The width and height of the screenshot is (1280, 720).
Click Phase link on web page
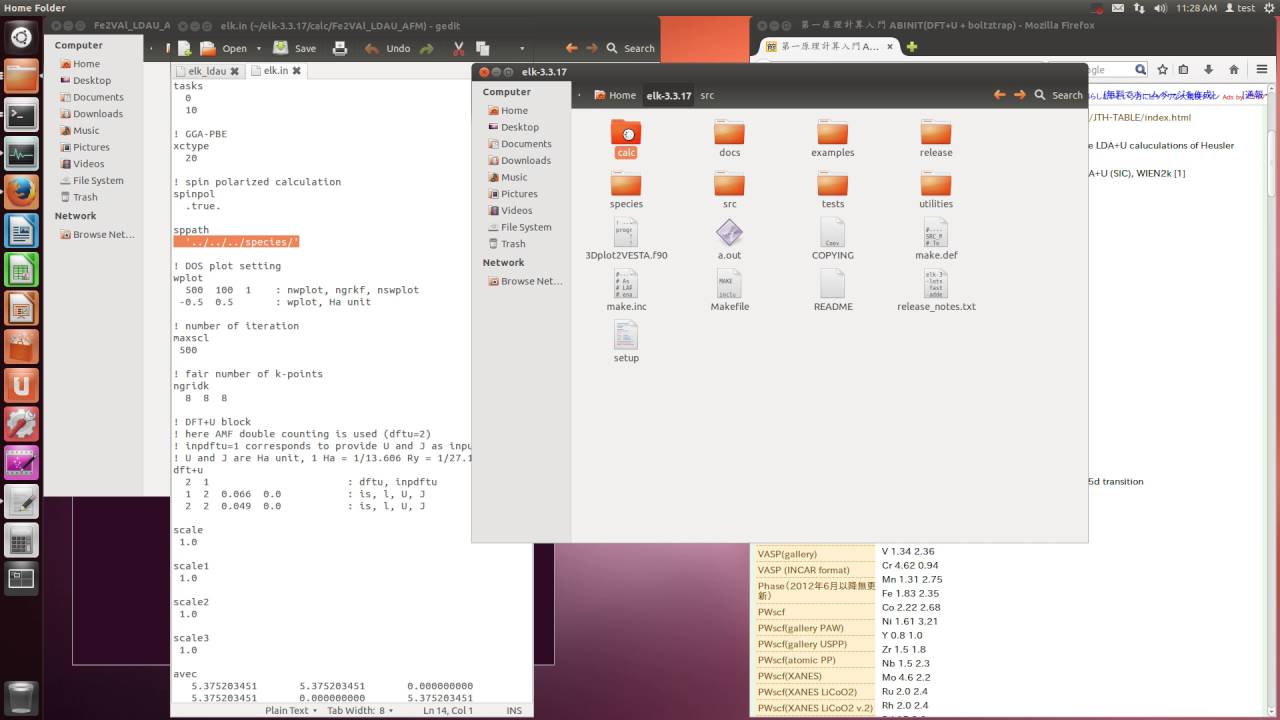point(816,590)
